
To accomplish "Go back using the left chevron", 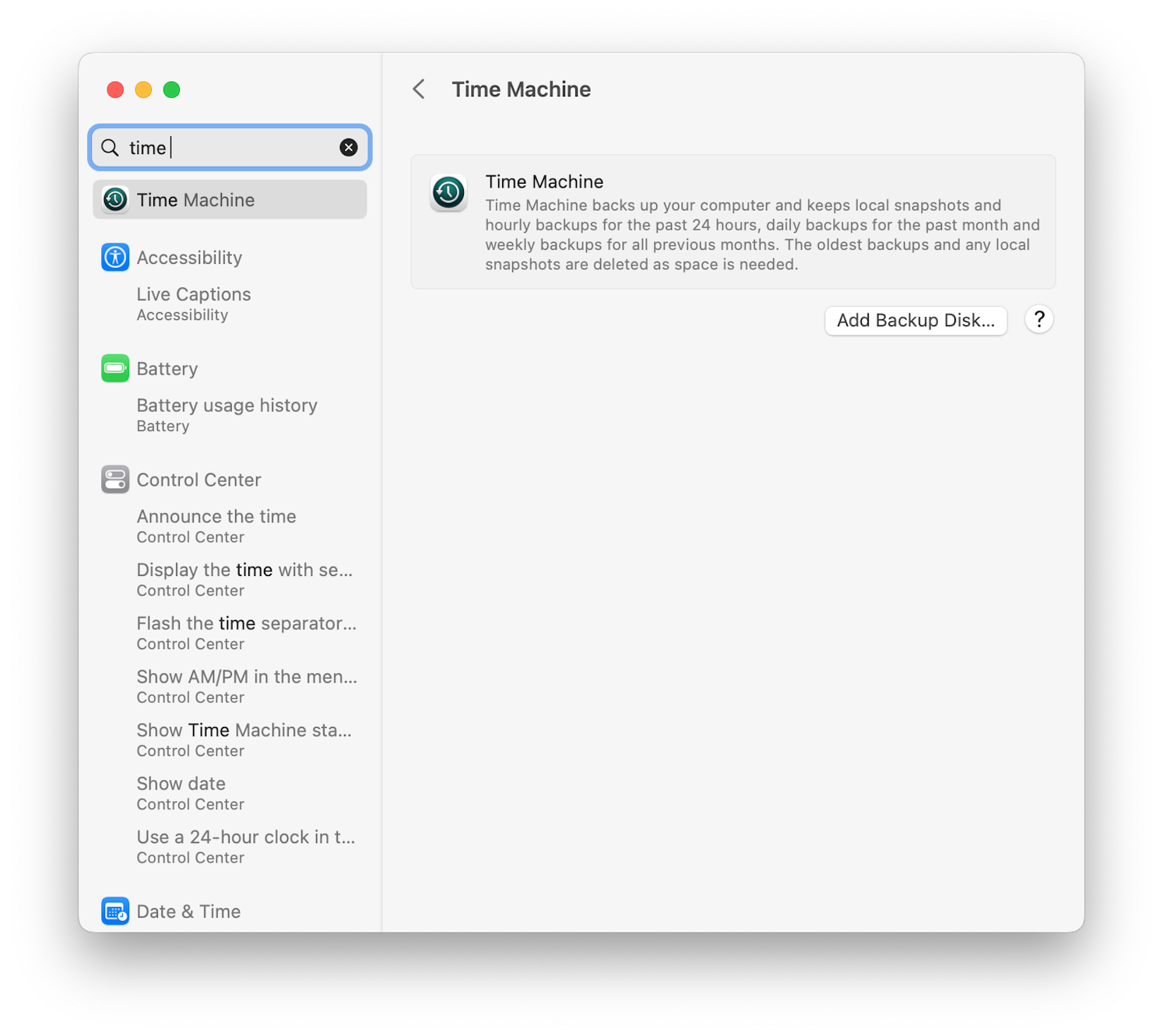I will [x=419, y=90].
